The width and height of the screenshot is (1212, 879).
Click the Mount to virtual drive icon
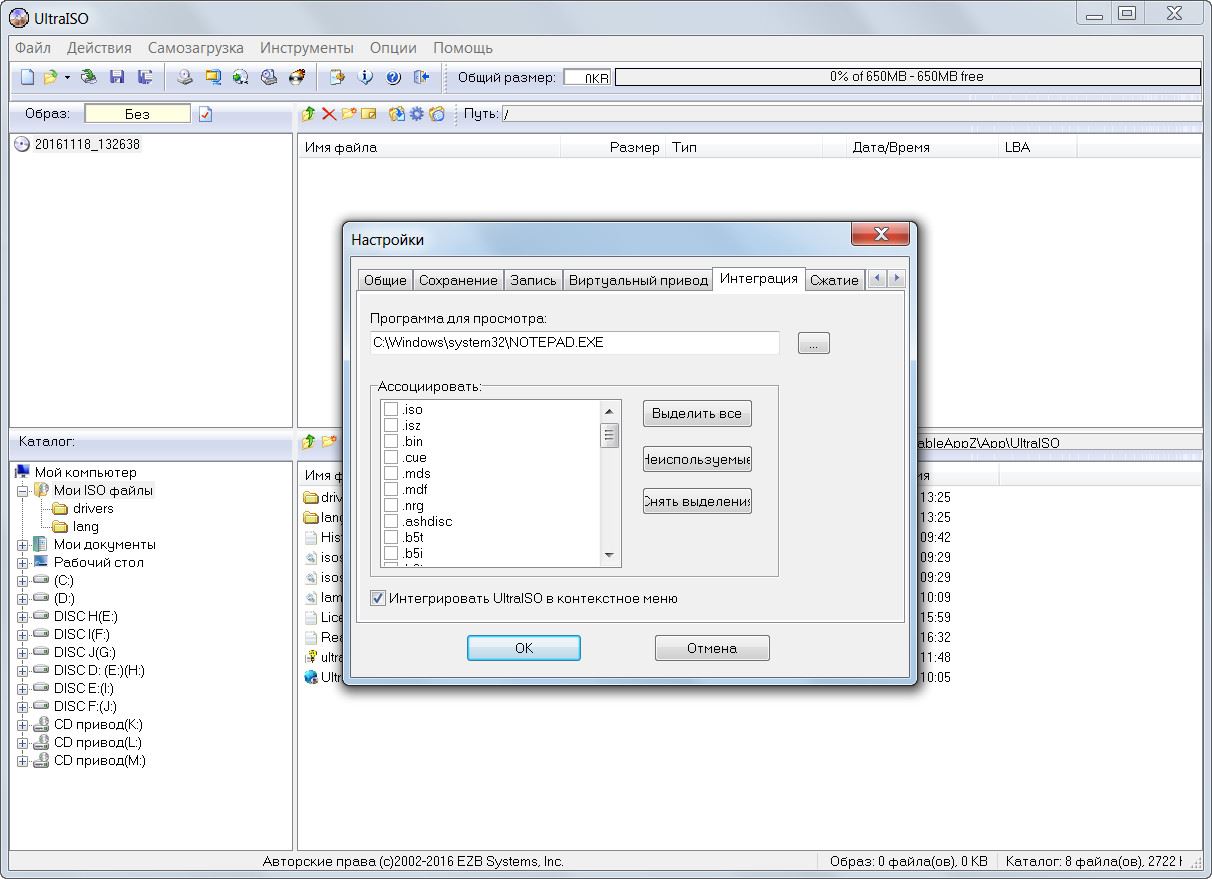tap(269, 77)
